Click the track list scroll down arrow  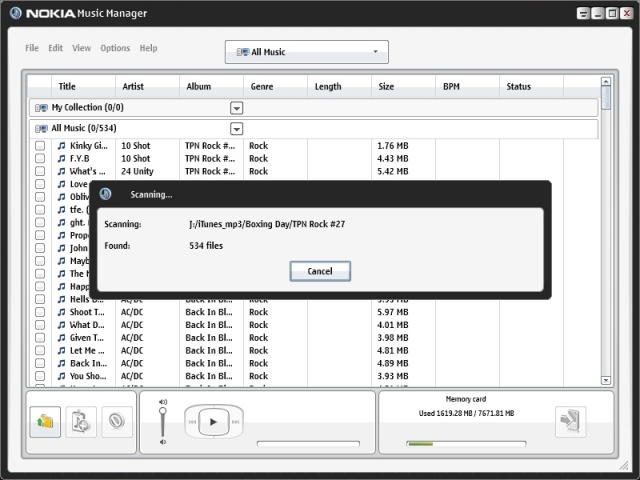[x=606, y=380]
